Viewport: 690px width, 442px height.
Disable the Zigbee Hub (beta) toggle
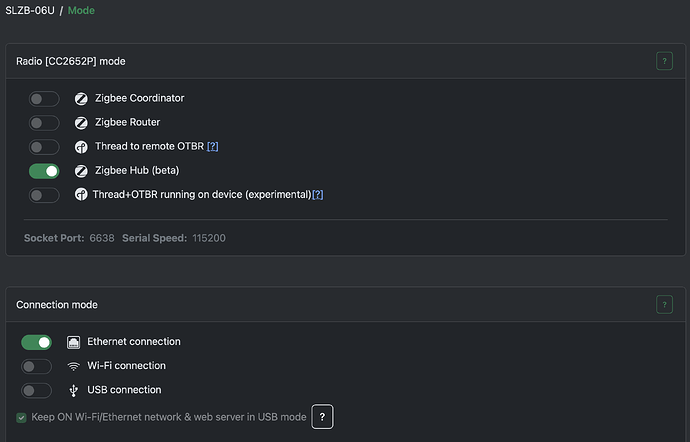(44, 171)
